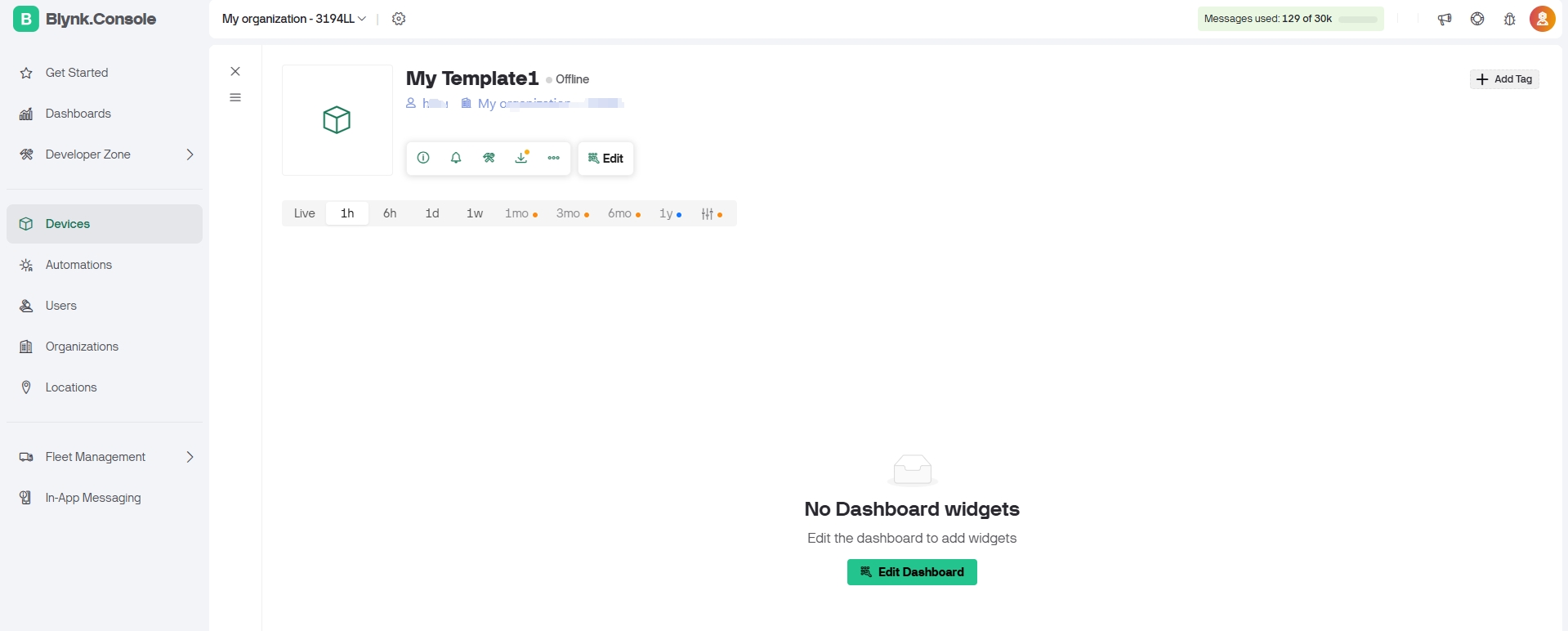Open custom time range sliders icon

coord(711,213)
